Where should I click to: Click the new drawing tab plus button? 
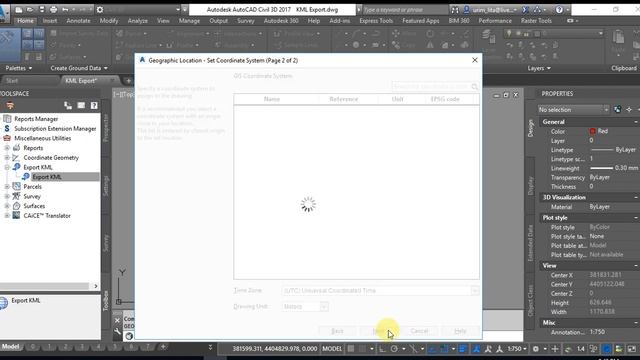pyautogui.click(x=128, y=81)
